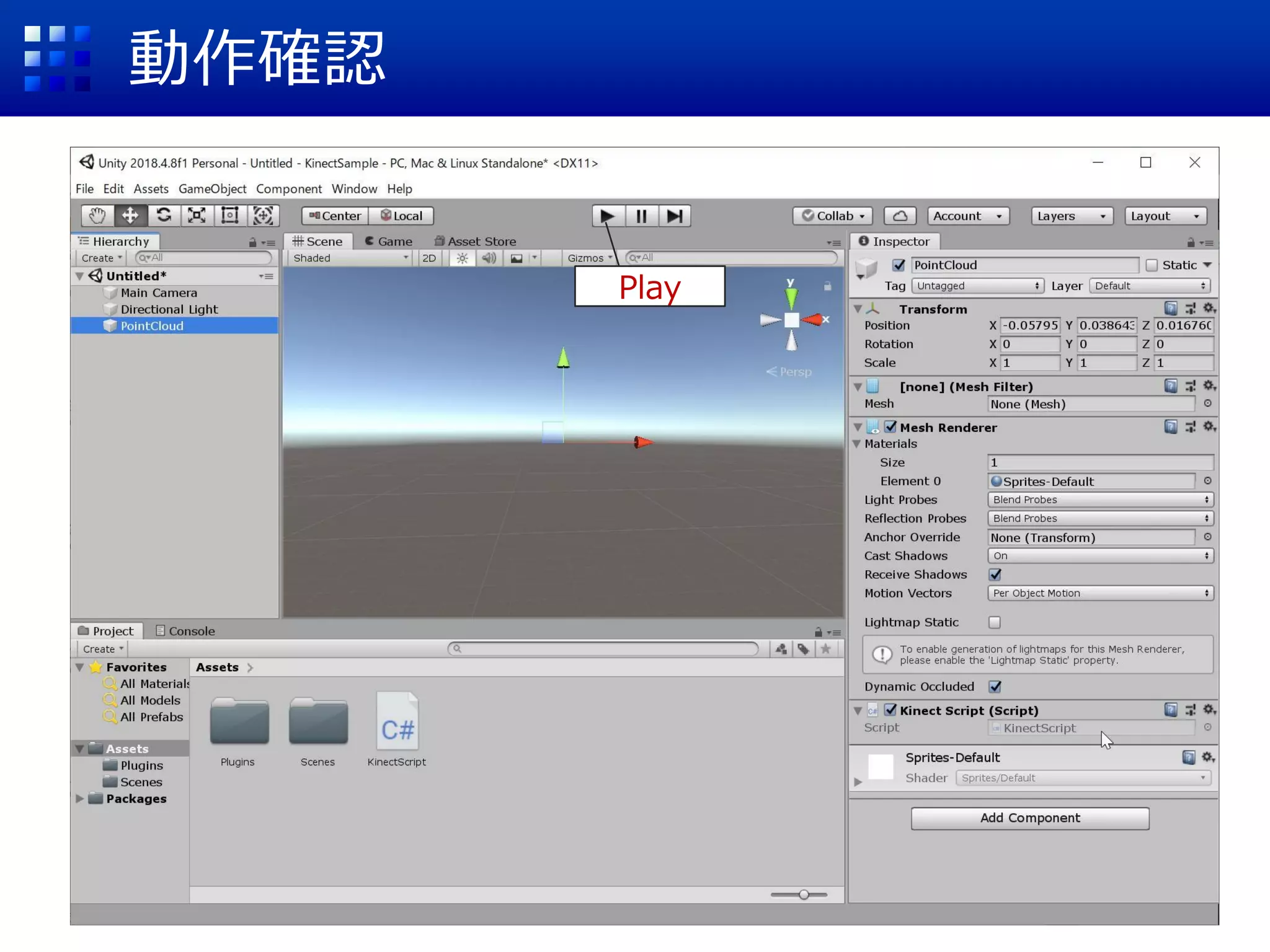1270x952 pixels.
Task: Toggle PointCloud active checkbox
Action: pos(899,265)
